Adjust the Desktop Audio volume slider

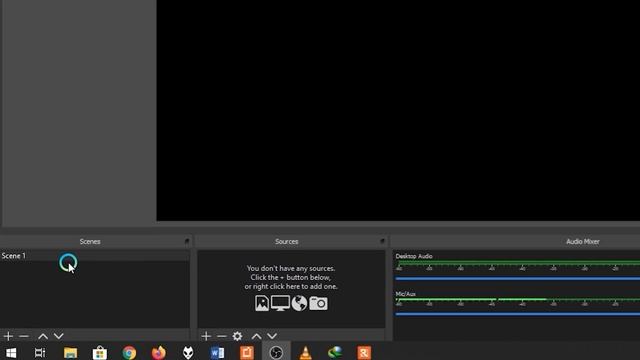518,279
